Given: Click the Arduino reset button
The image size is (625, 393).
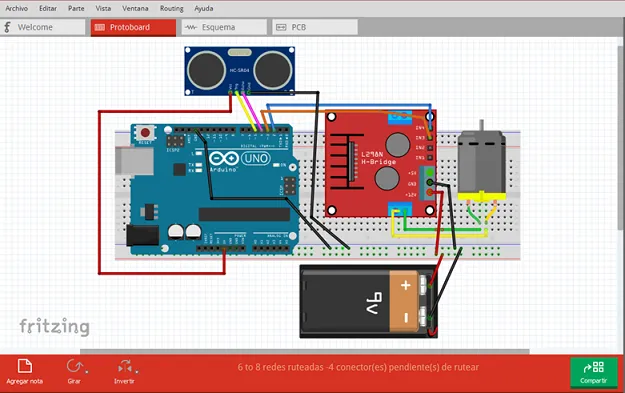Looking at the screenshot, I should (145, 132).
